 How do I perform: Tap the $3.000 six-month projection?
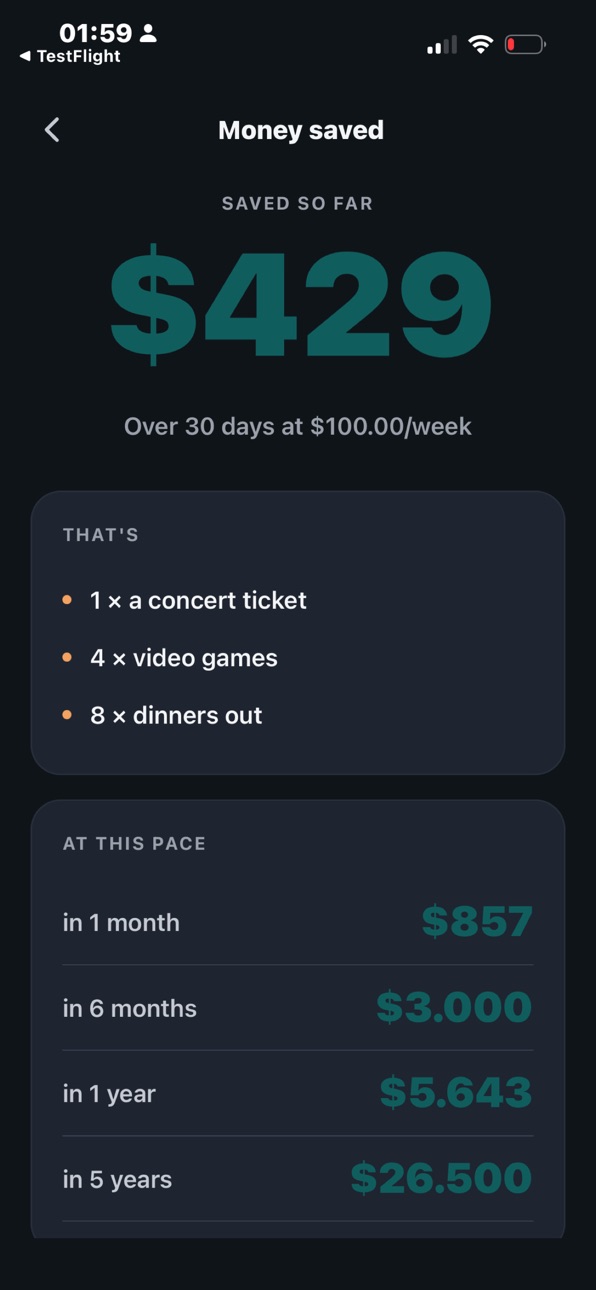454,1007
